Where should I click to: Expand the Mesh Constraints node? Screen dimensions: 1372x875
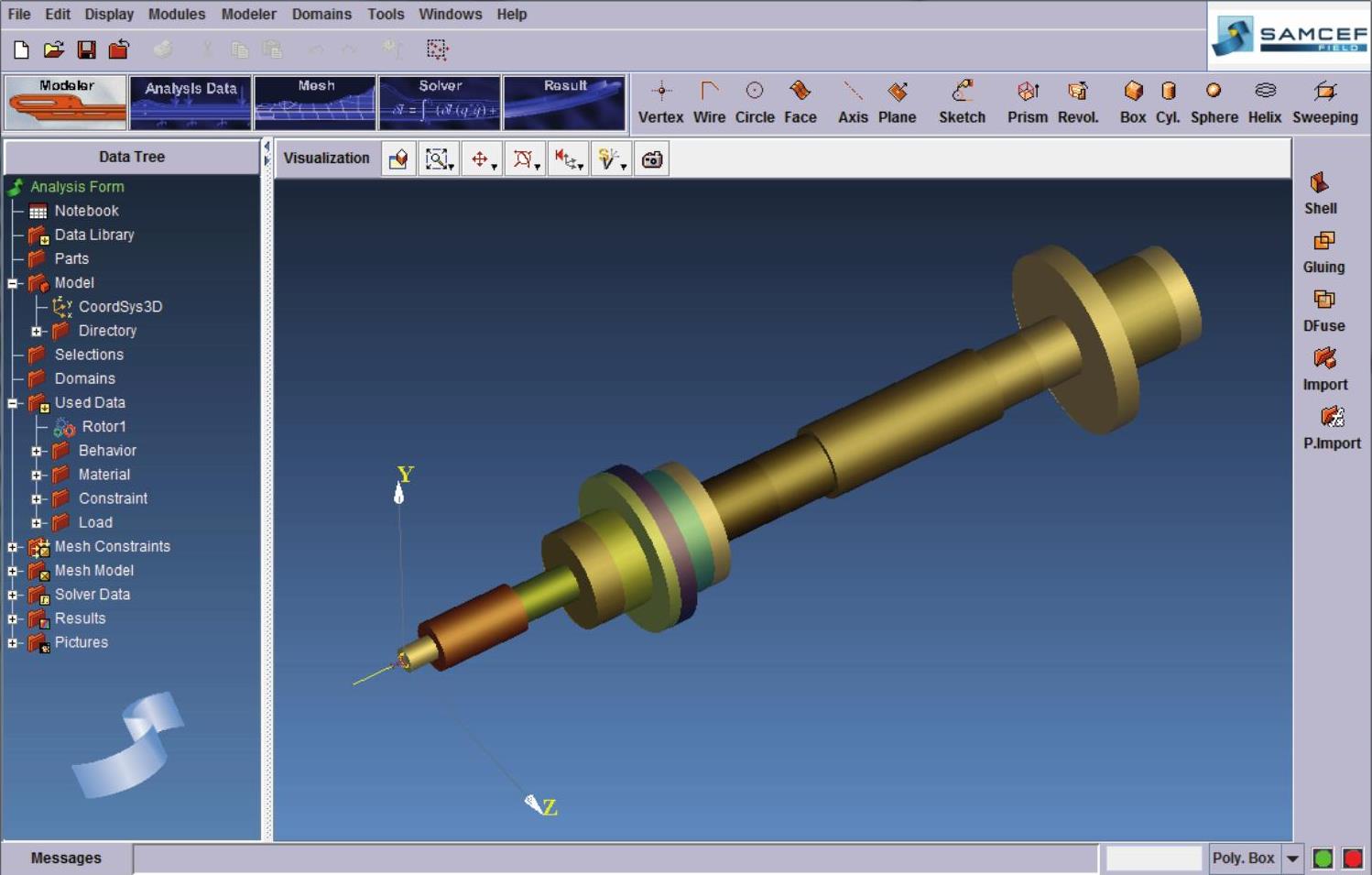pos(13,547)
